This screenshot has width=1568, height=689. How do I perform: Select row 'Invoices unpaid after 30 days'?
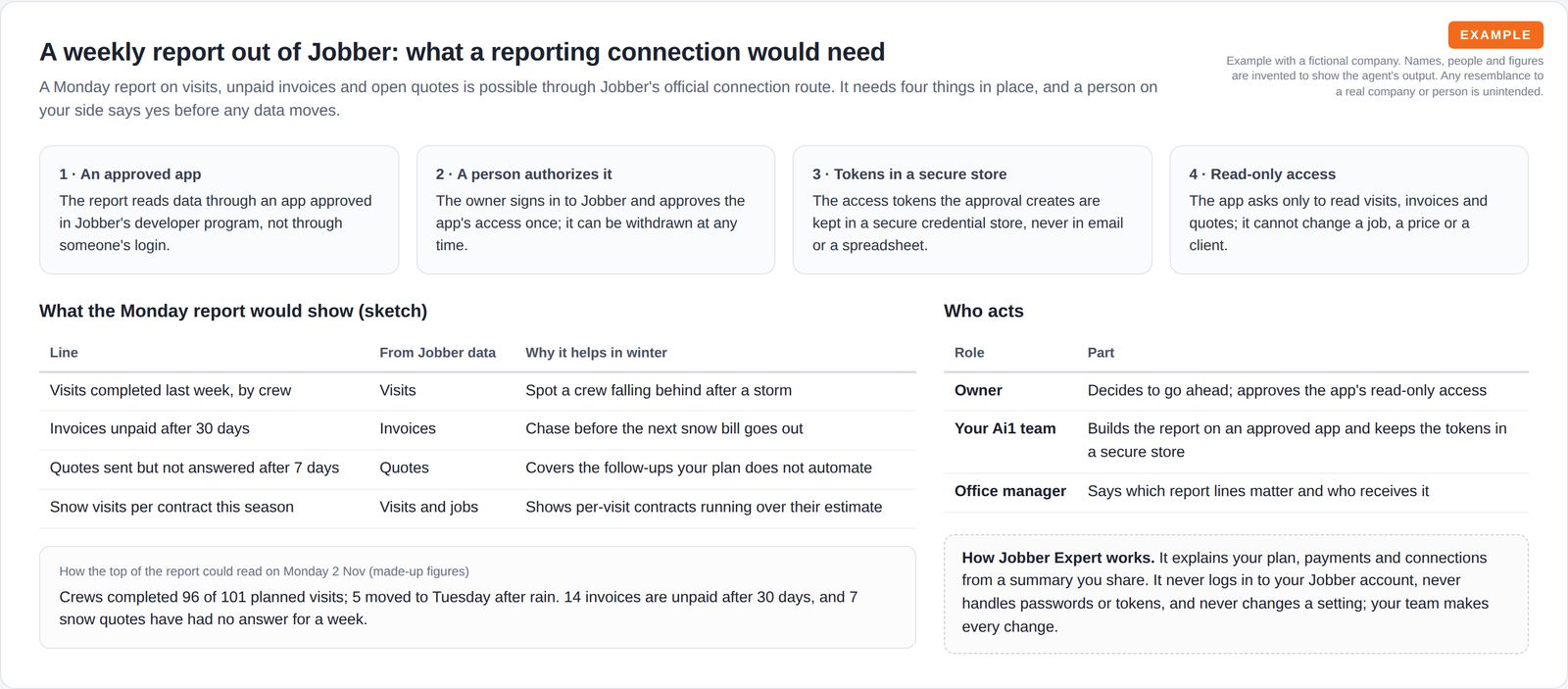click(x=477, y=428)
